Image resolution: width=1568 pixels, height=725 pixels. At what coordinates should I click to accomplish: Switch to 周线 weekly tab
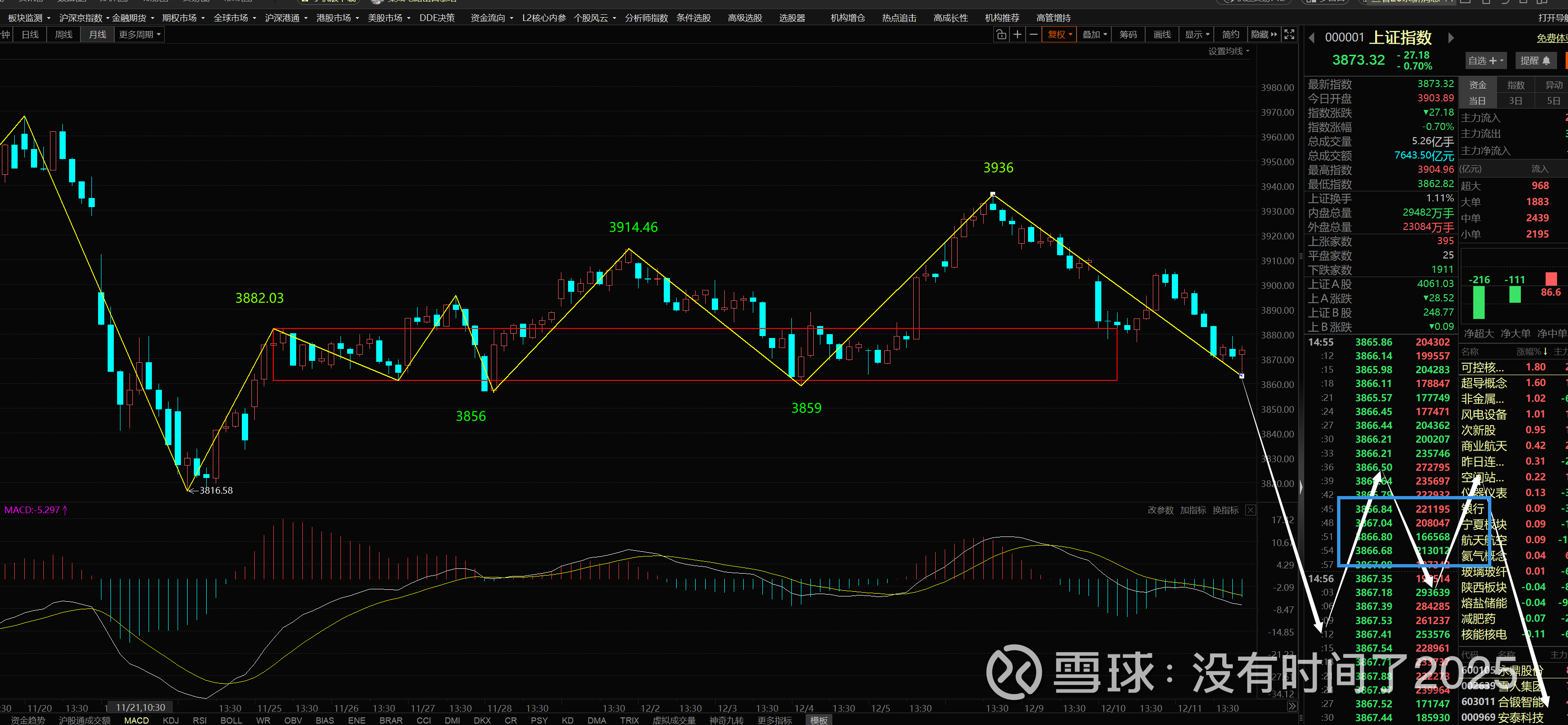[x=63, y=35]
